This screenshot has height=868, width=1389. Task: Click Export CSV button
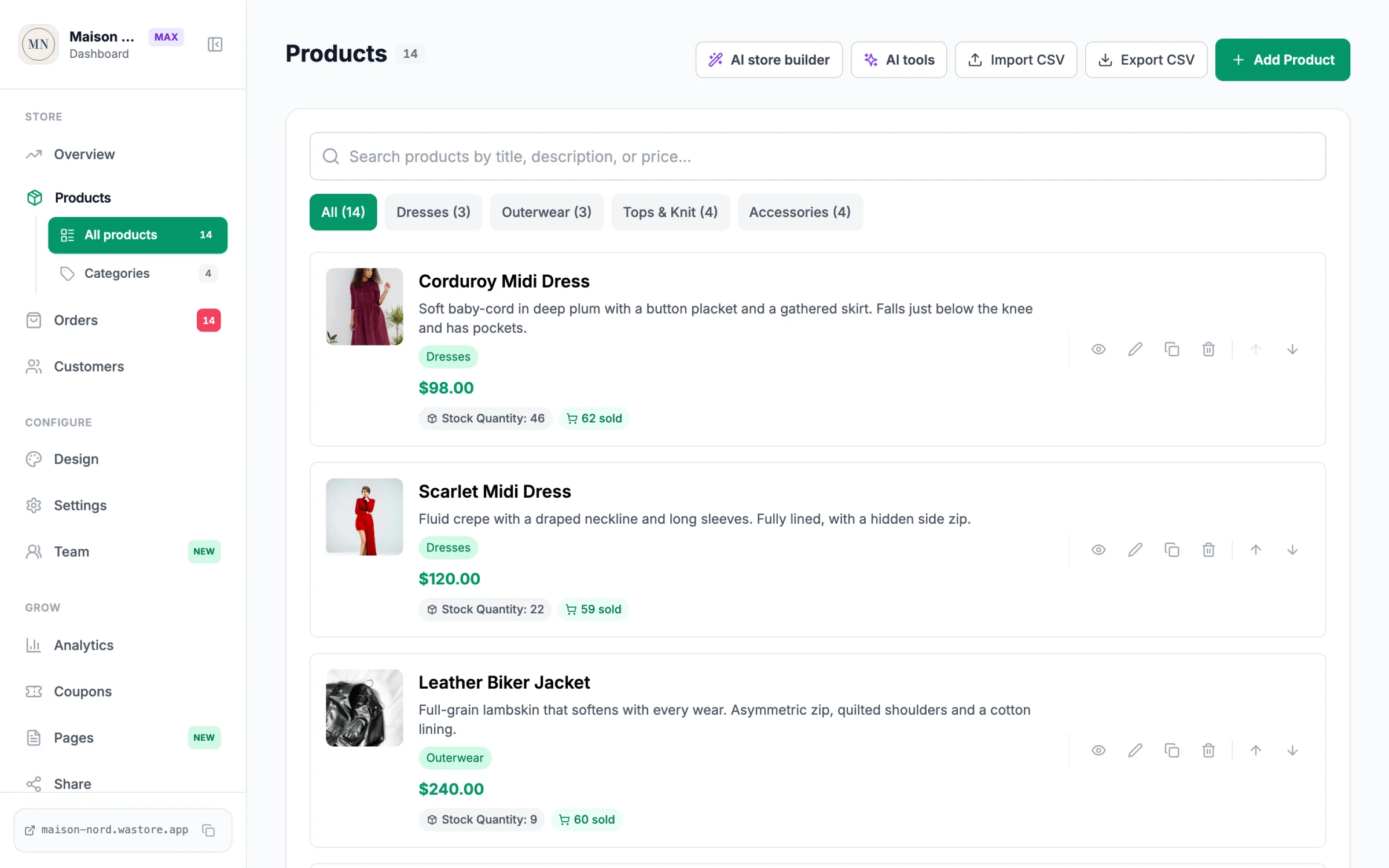pyautogui.click(x=1146, y=60)
